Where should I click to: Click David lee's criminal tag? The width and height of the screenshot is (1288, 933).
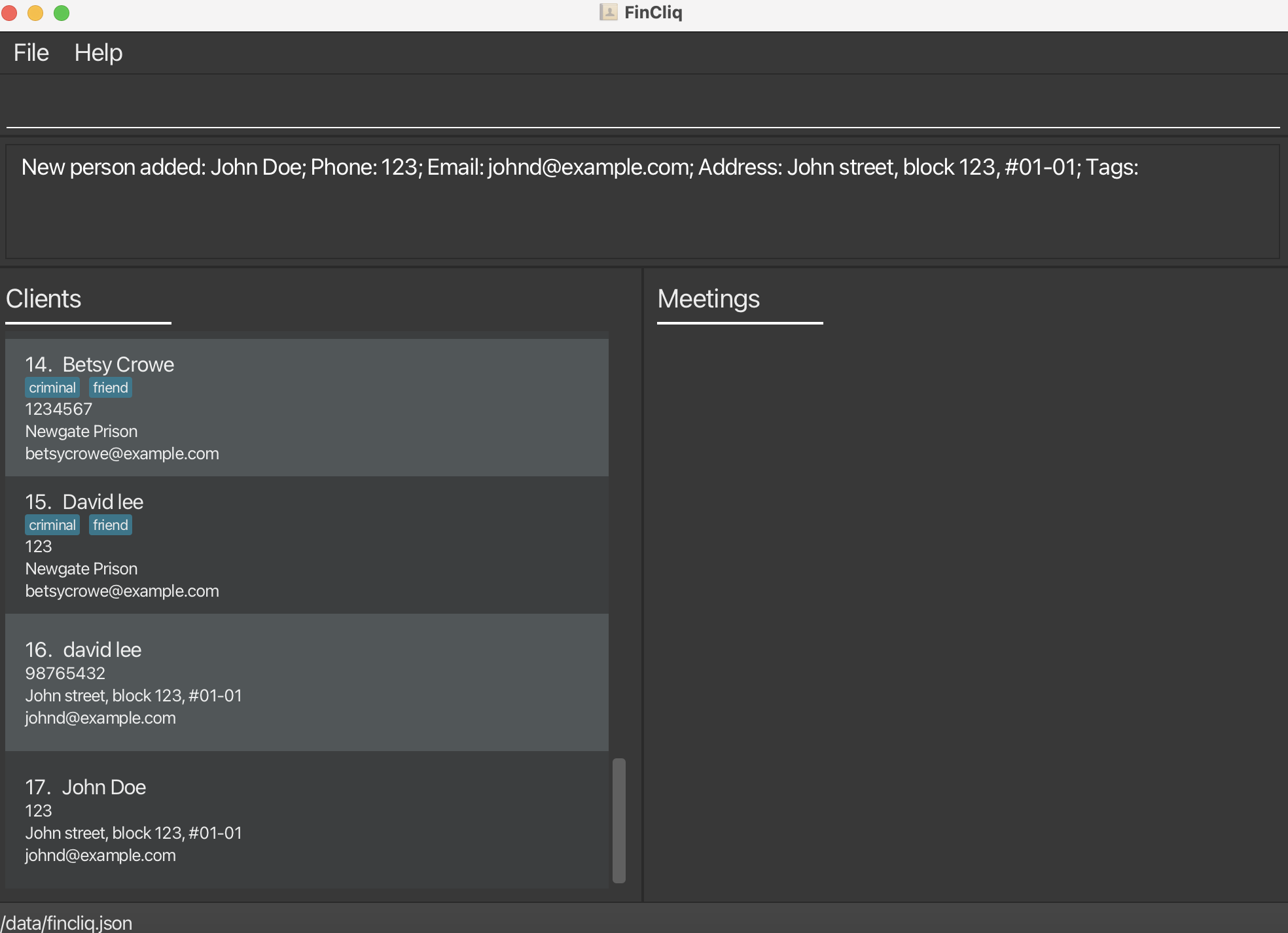click(x=52, y=525)
